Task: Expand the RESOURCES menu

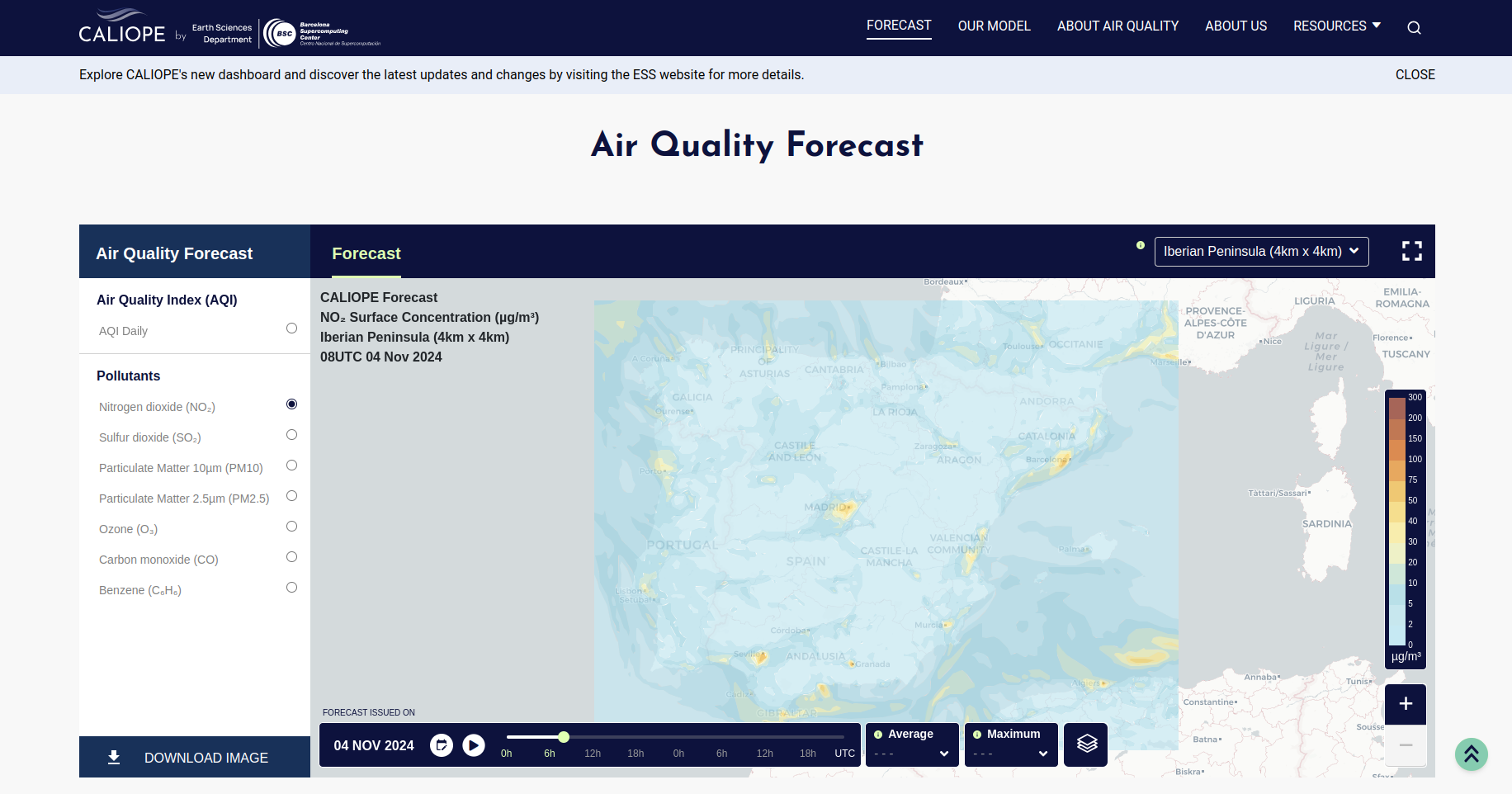Action: coord(1337,26)
